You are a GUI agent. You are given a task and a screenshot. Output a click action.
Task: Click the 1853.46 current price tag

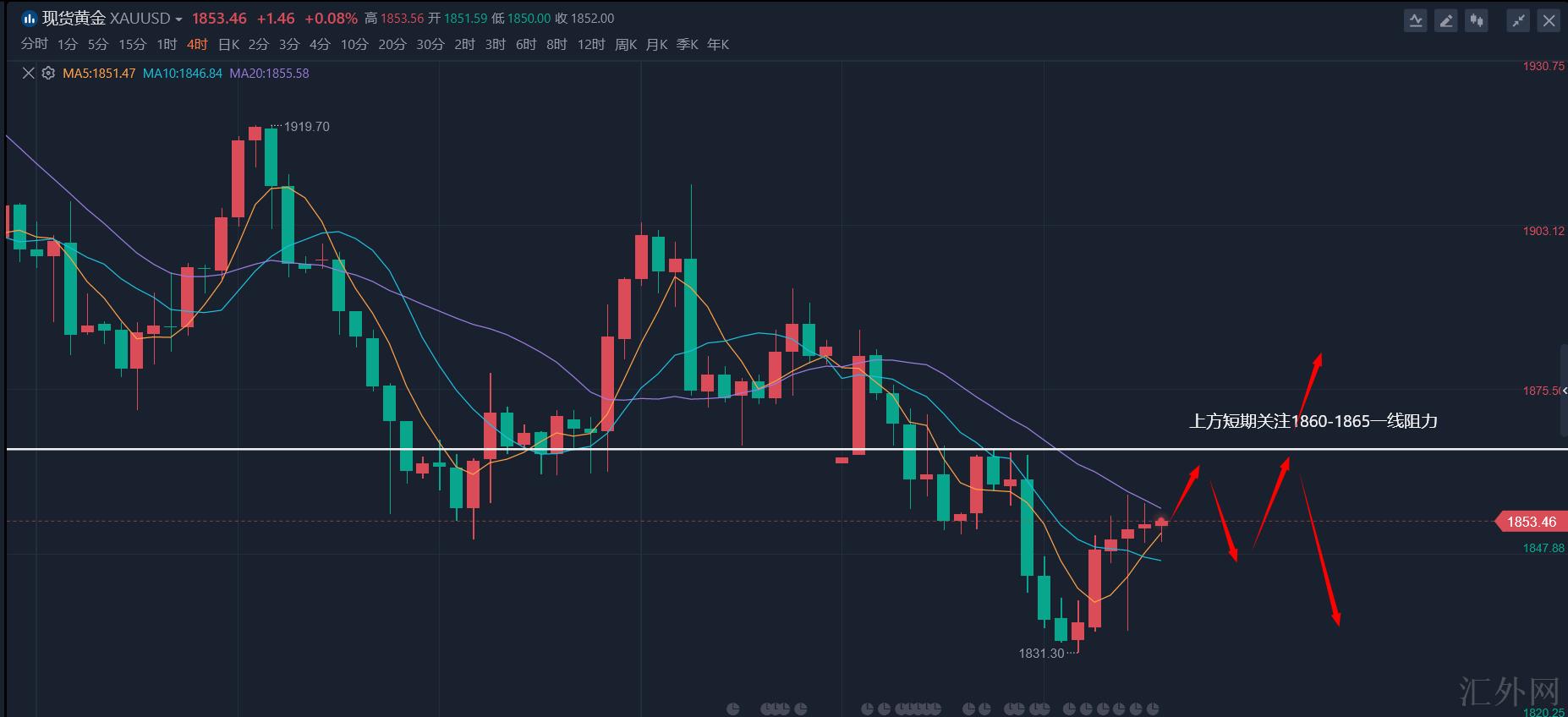point(1530,522)
